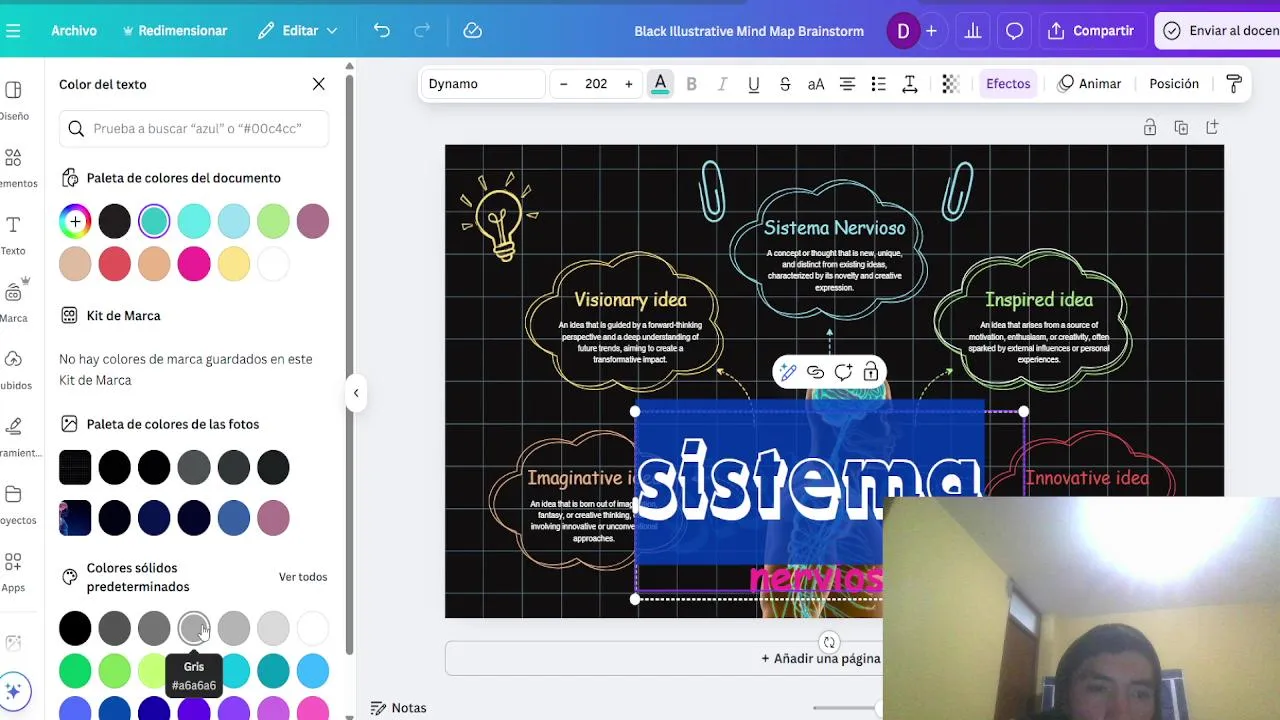Lock element from floating toolbar
This screenshot has width=1280, height=720.
point(871,373)
